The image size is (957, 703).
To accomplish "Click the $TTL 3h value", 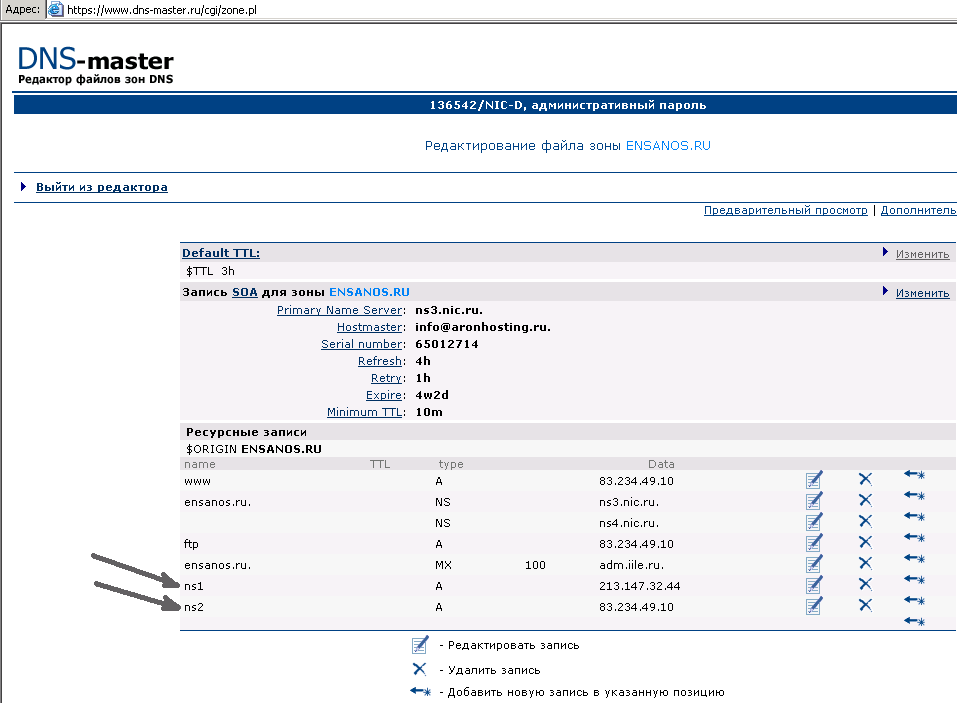I will tap(210, 271).
